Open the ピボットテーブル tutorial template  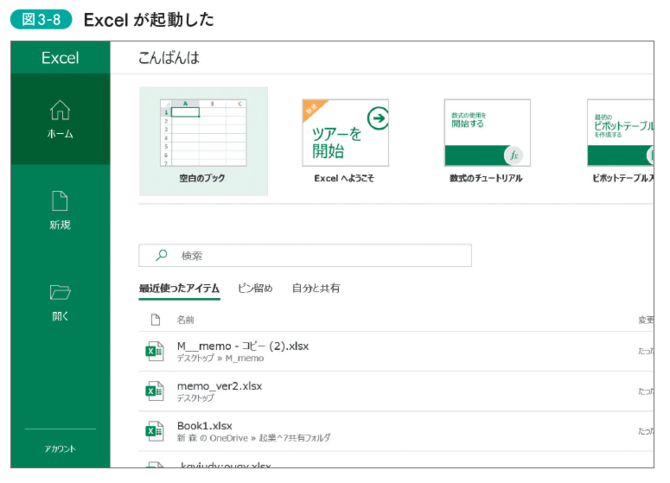click(x=620, y=133)
